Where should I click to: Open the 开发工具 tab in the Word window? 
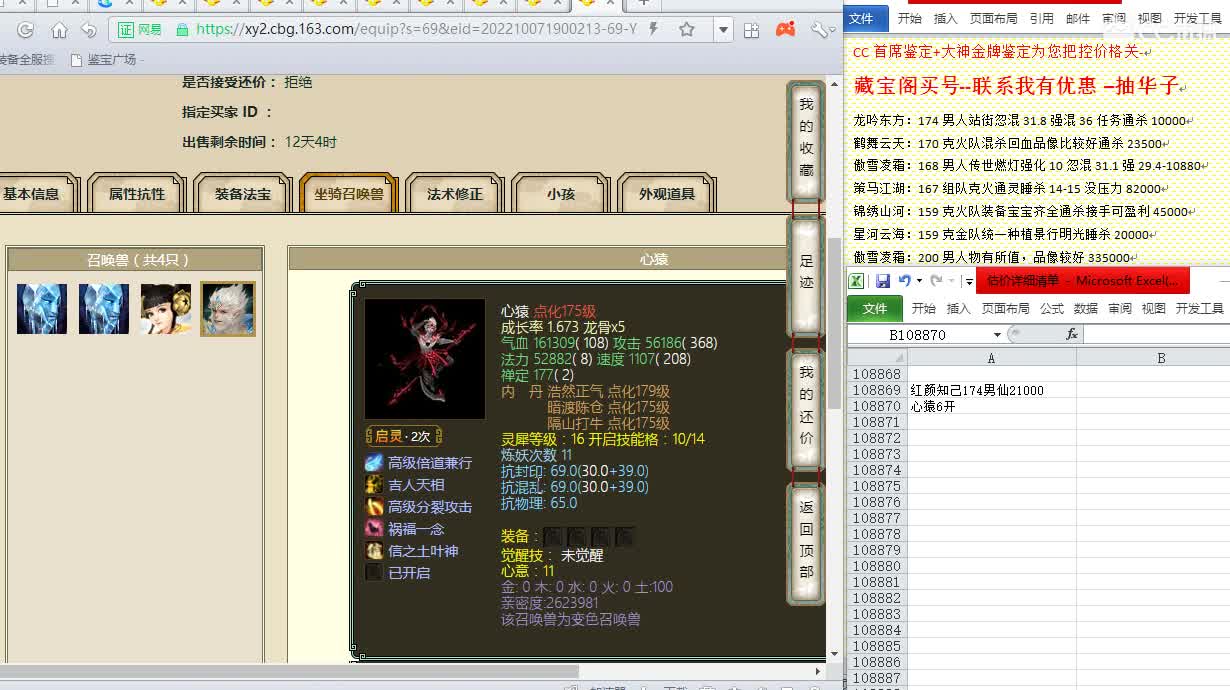click(1199, 18)
